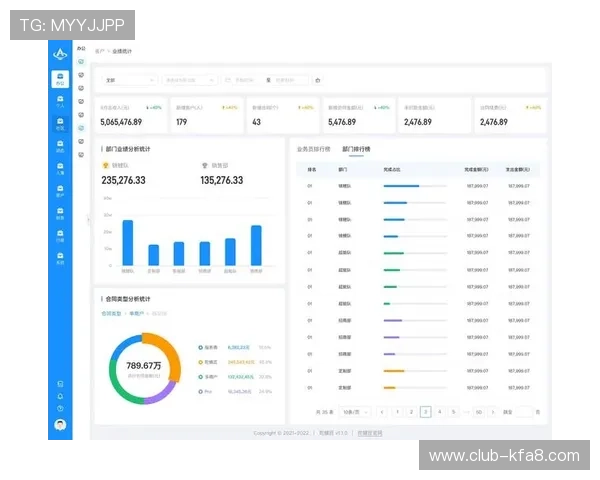Click the orange segment of the donut chart

(173, 357)
